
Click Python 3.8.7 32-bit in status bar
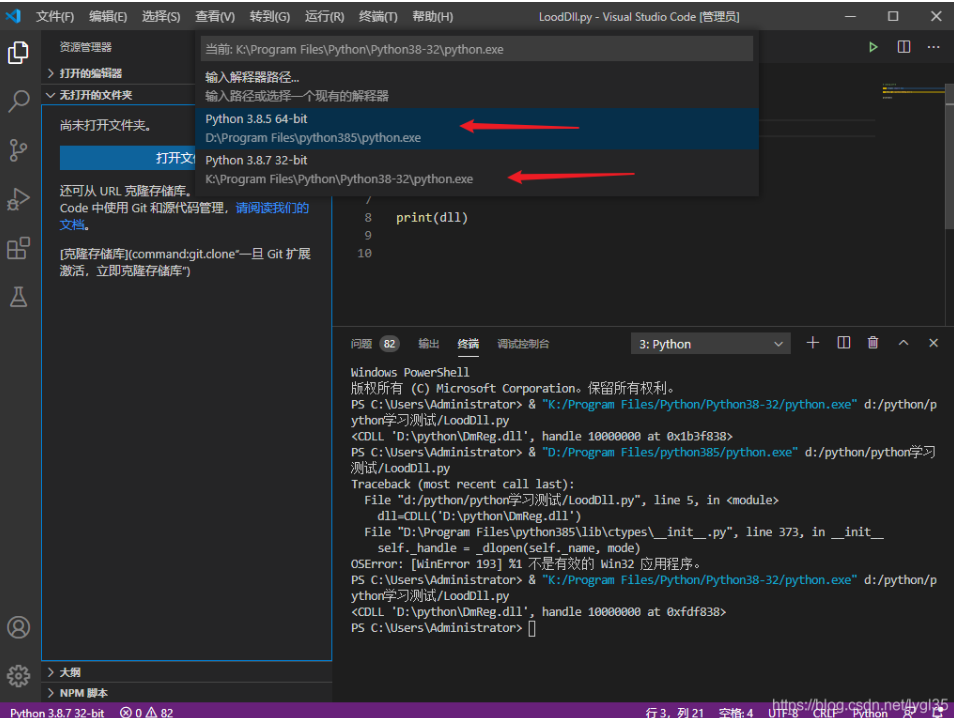[x=57, y=713]
